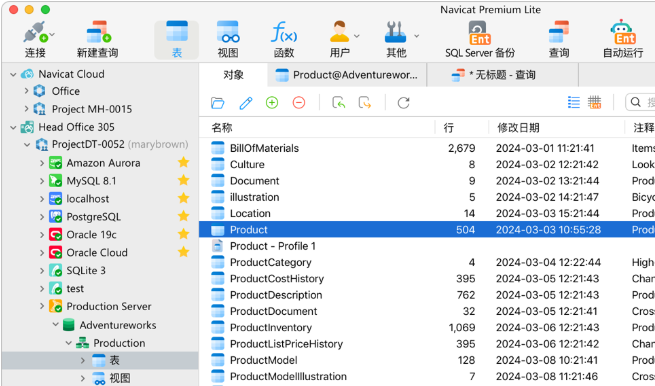Expand the Office project

(x=26, y=91)
